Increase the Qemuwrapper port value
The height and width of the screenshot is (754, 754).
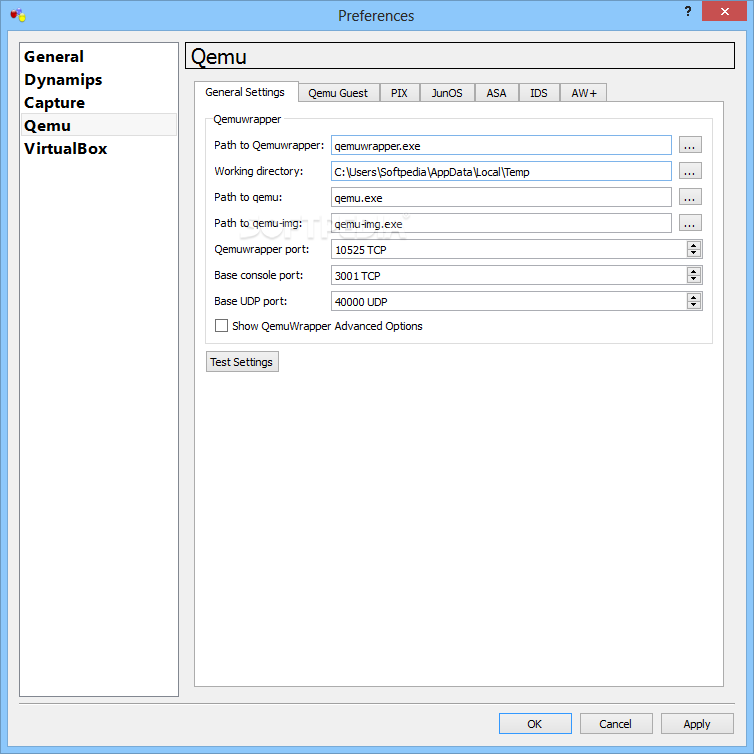click(693, 245)
